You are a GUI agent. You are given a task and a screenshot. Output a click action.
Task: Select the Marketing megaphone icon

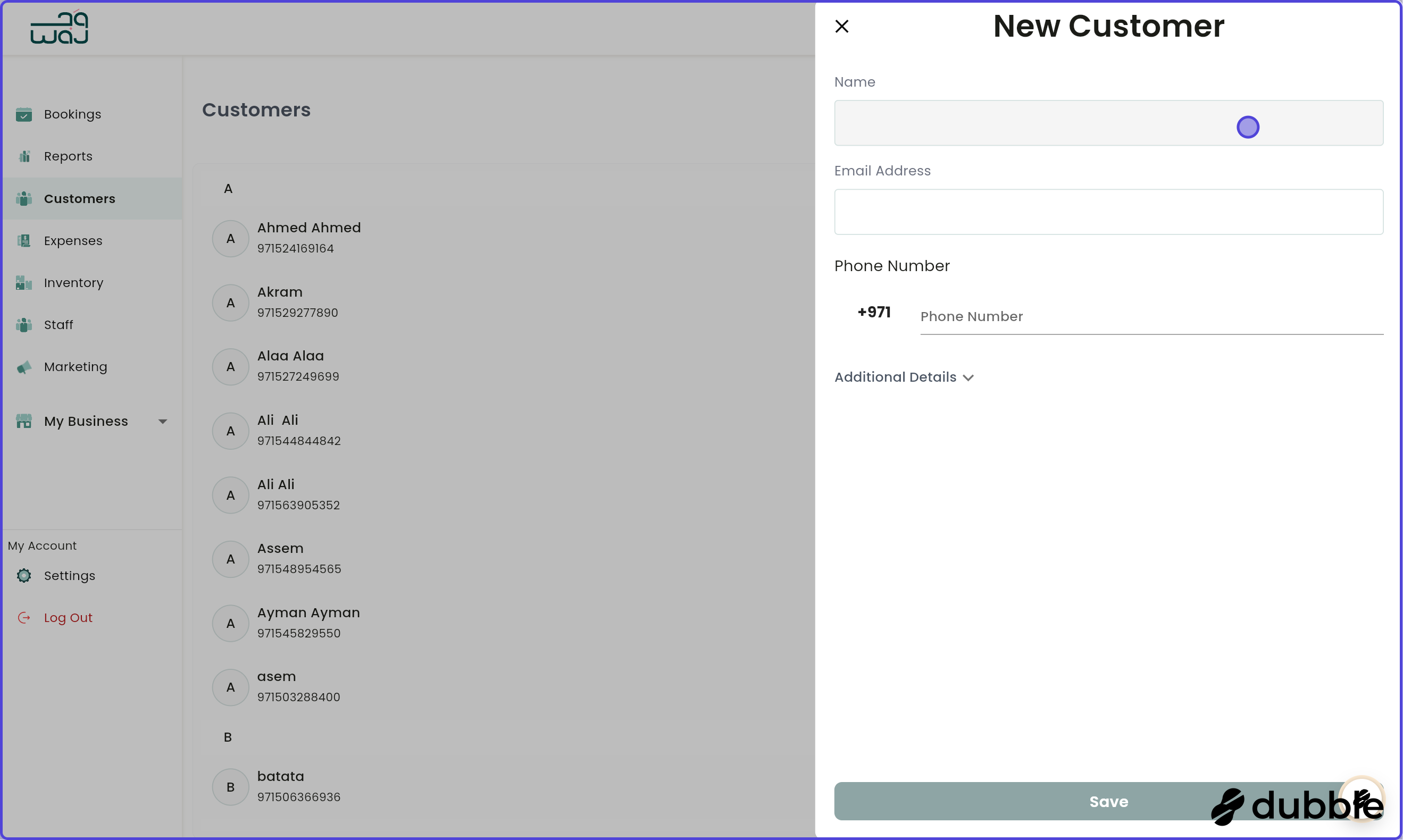(x=24, y=367)
